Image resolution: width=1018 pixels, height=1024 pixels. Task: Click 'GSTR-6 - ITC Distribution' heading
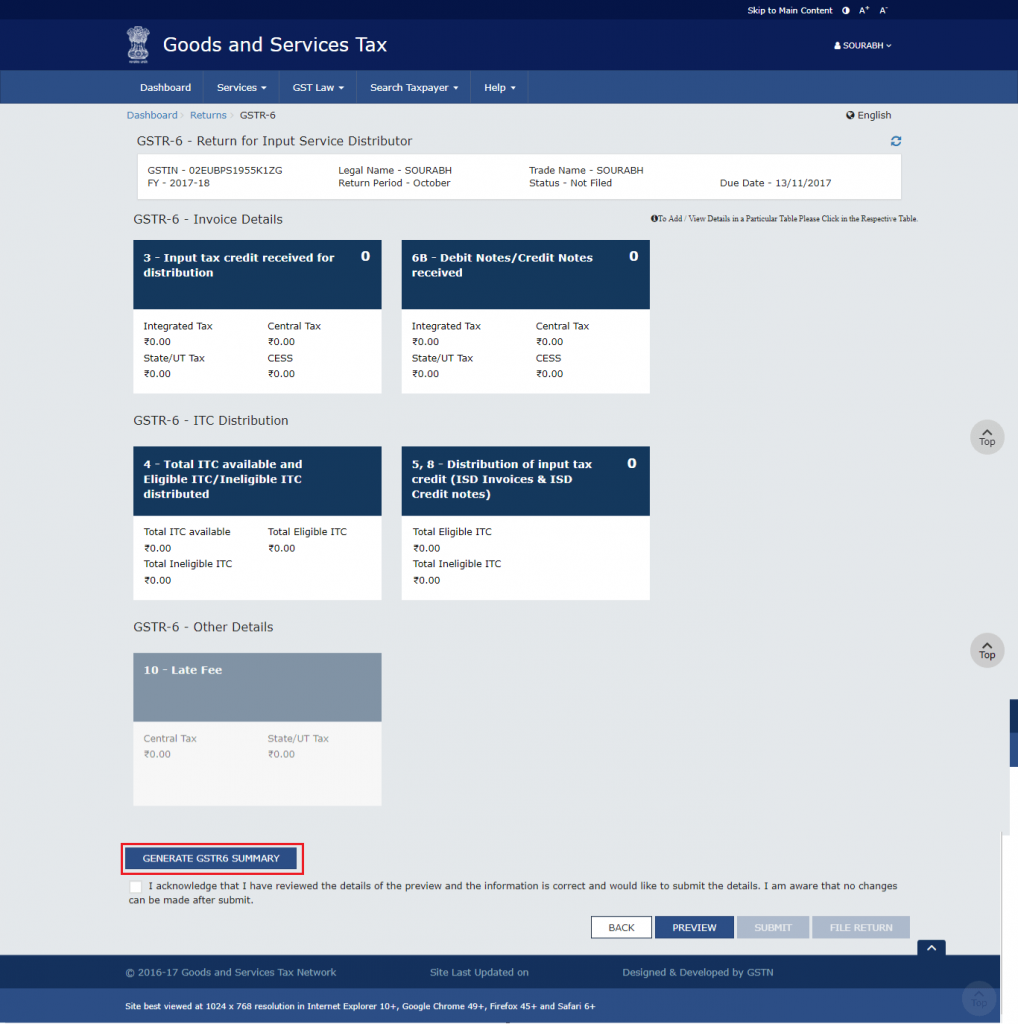(210, 421)
